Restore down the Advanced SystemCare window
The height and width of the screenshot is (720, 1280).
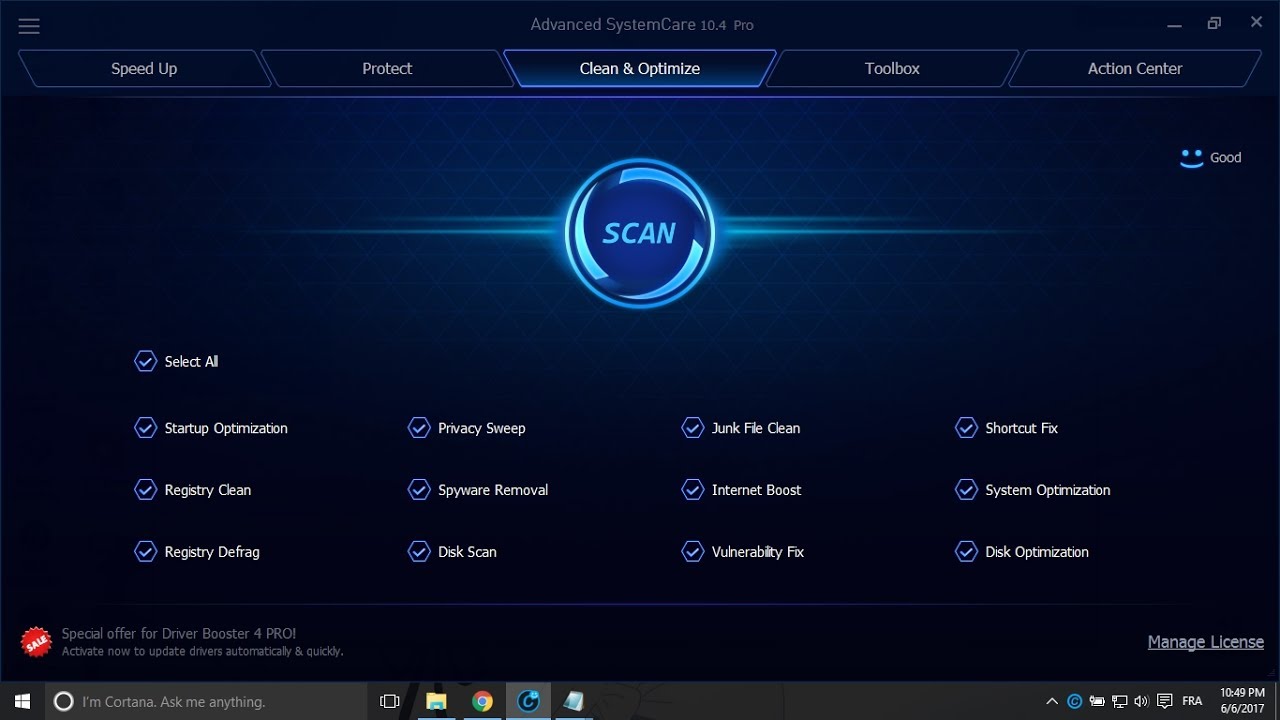tap(1214, 23)
